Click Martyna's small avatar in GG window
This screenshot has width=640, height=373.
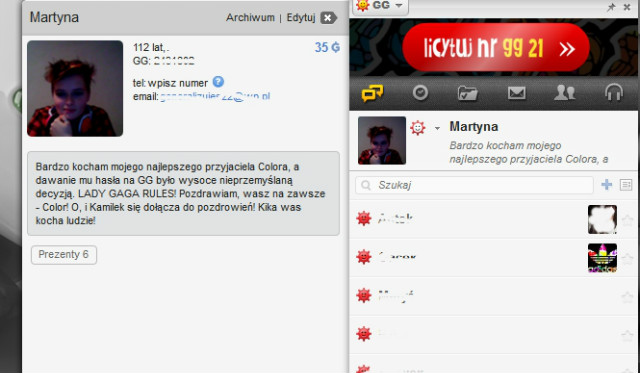tap(382, 140)
